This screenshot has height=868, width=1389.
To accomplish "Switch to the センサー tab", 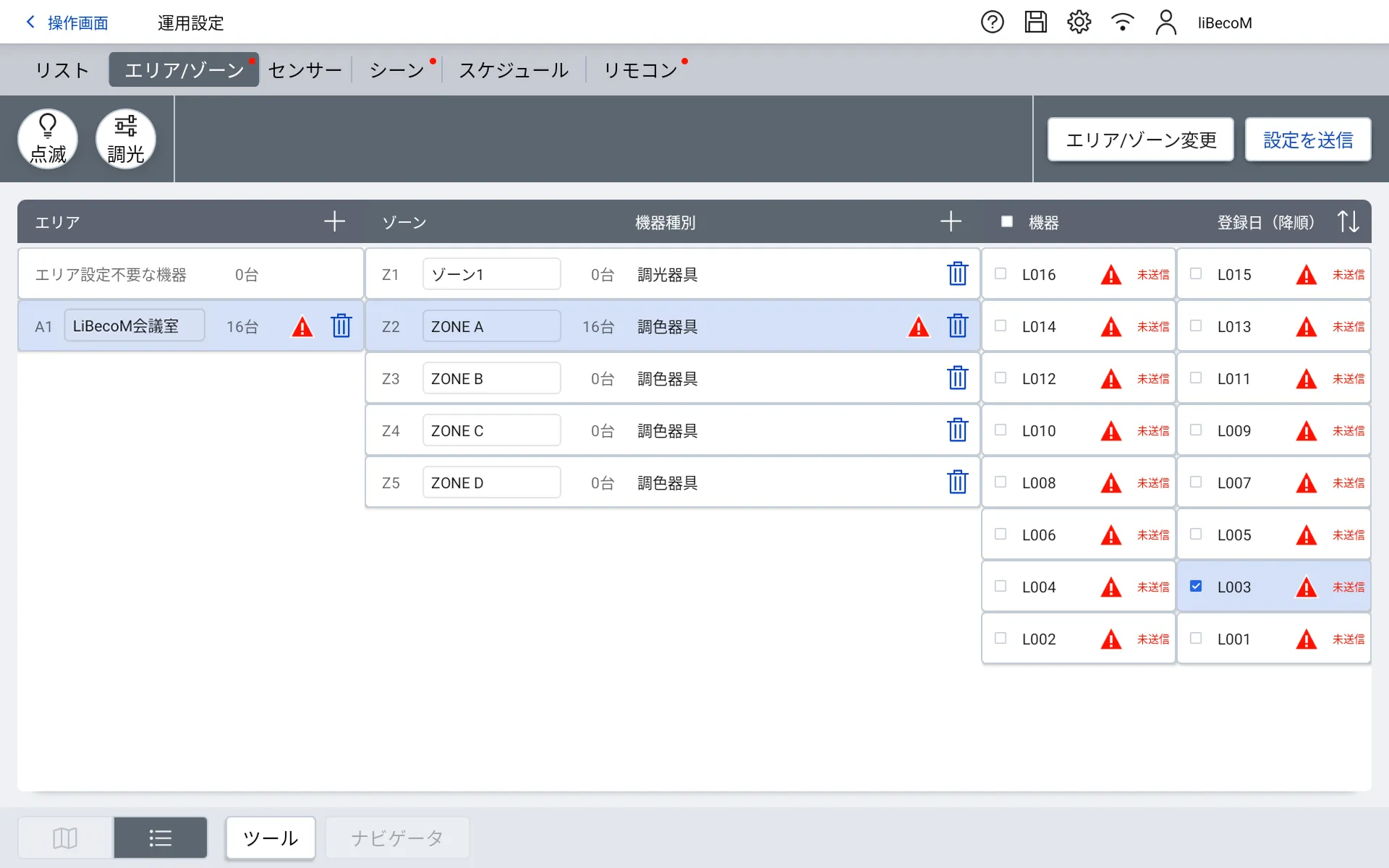I will [305, 70].
